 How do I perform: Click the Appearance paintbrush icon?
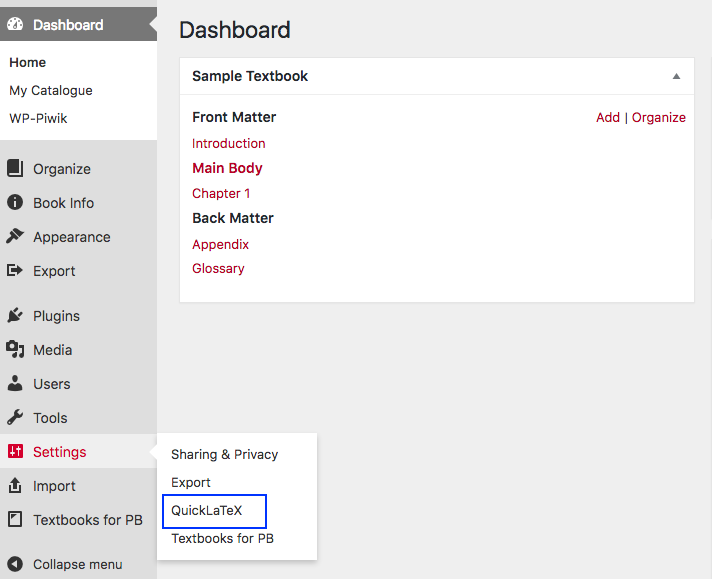point(15,237)
